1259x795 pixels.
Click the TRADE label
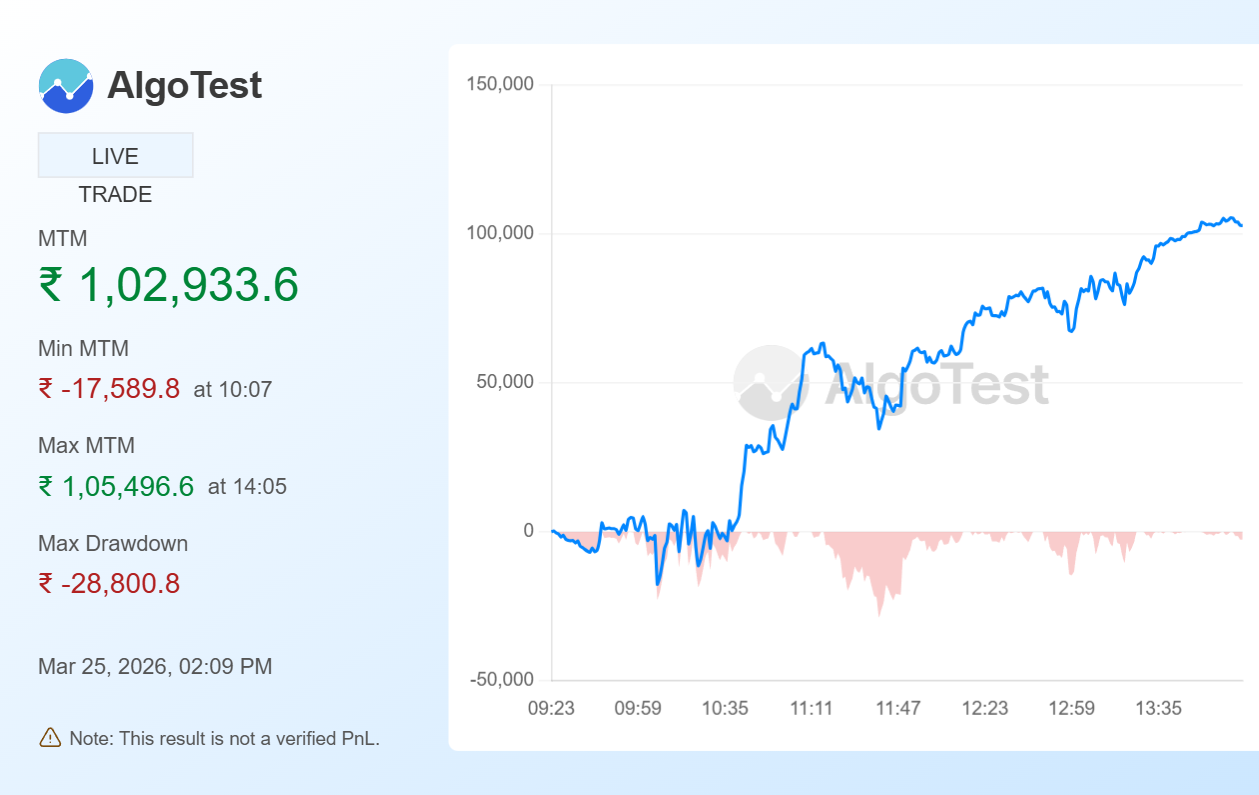pyautogui.click(x=115, y=195)
